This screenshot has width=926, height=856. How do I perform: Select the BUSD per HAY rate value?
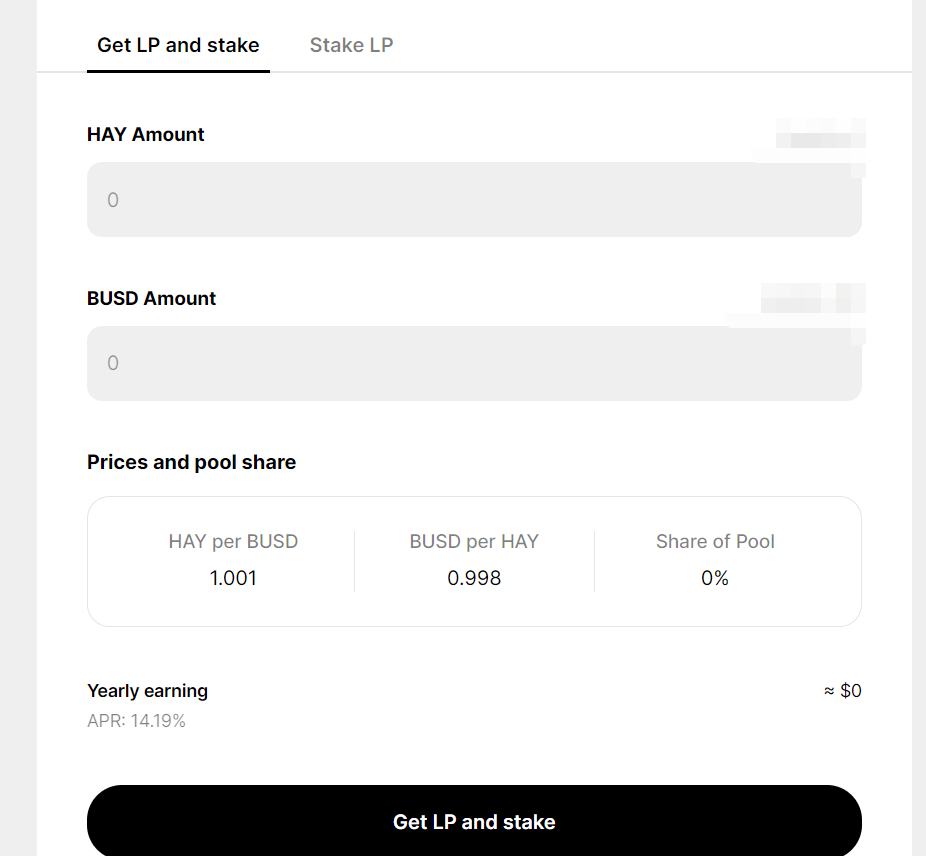coord(474,577)
